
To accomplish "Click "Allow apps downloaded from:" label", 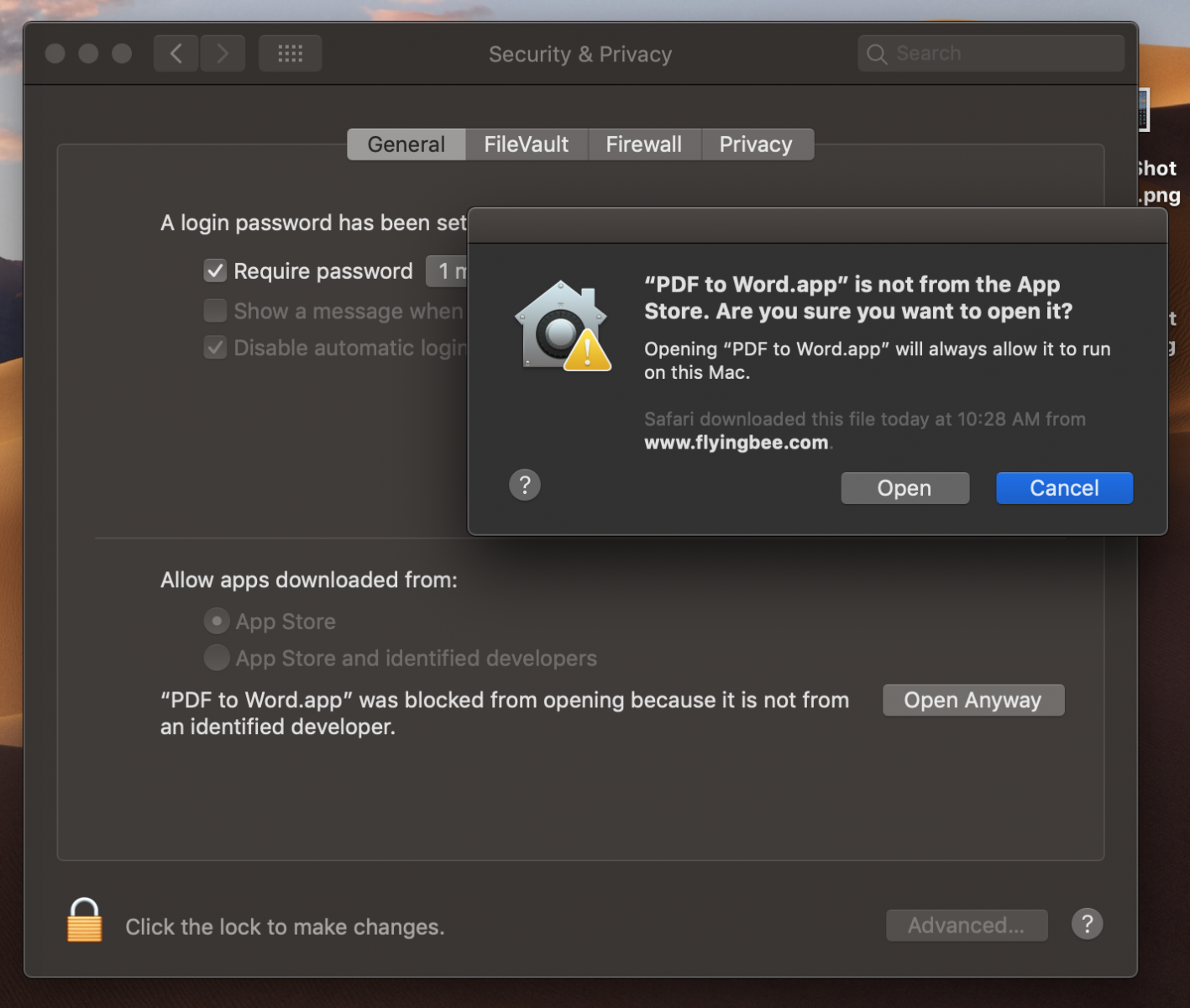I will tap(309, 580).
